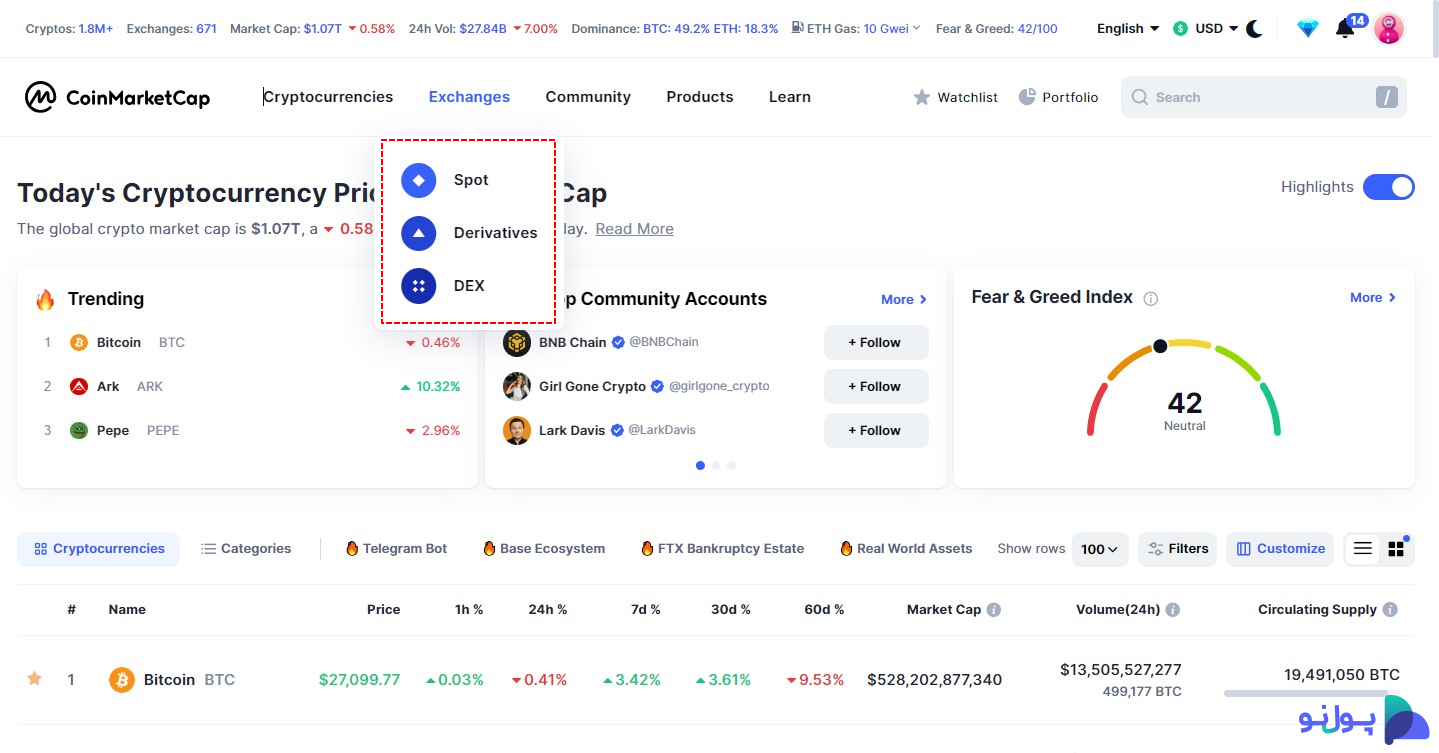The width and height of the screenshot is (1439, 753).
Task: Click More in Fear & Greed card
Action: click(1373, 298)
